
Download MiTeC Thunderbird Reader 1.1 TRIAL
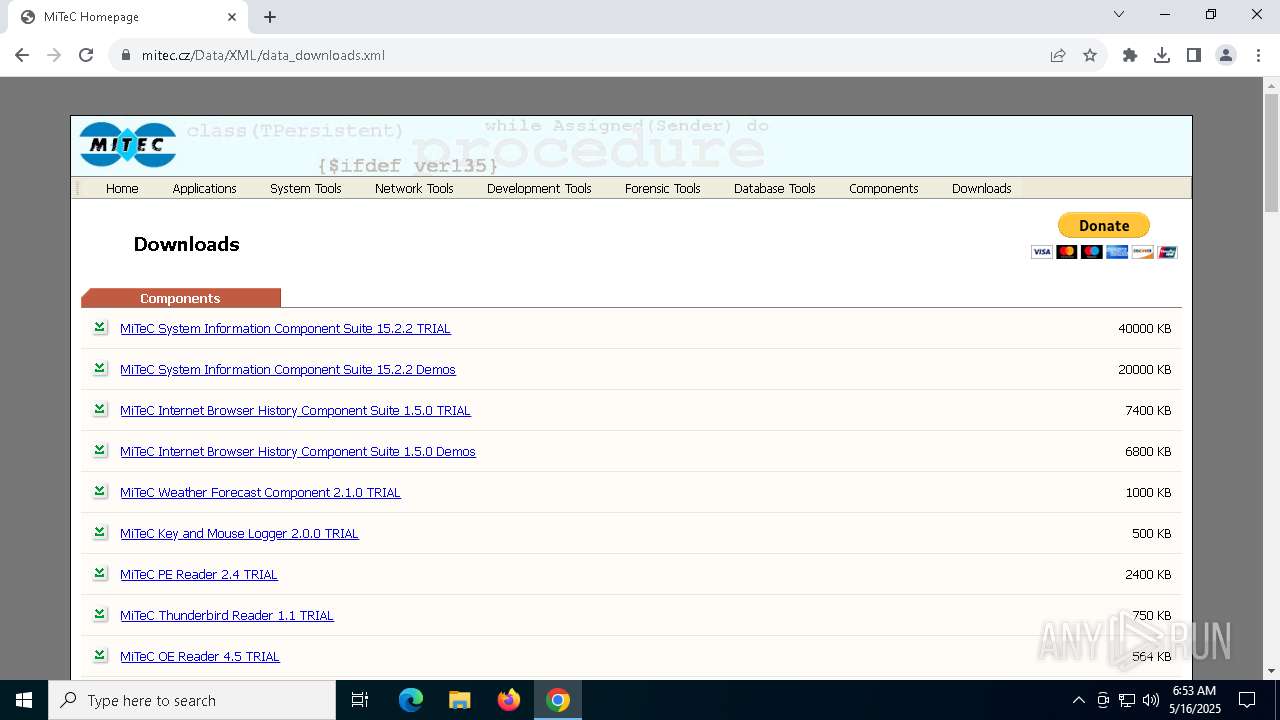point(227,615)
